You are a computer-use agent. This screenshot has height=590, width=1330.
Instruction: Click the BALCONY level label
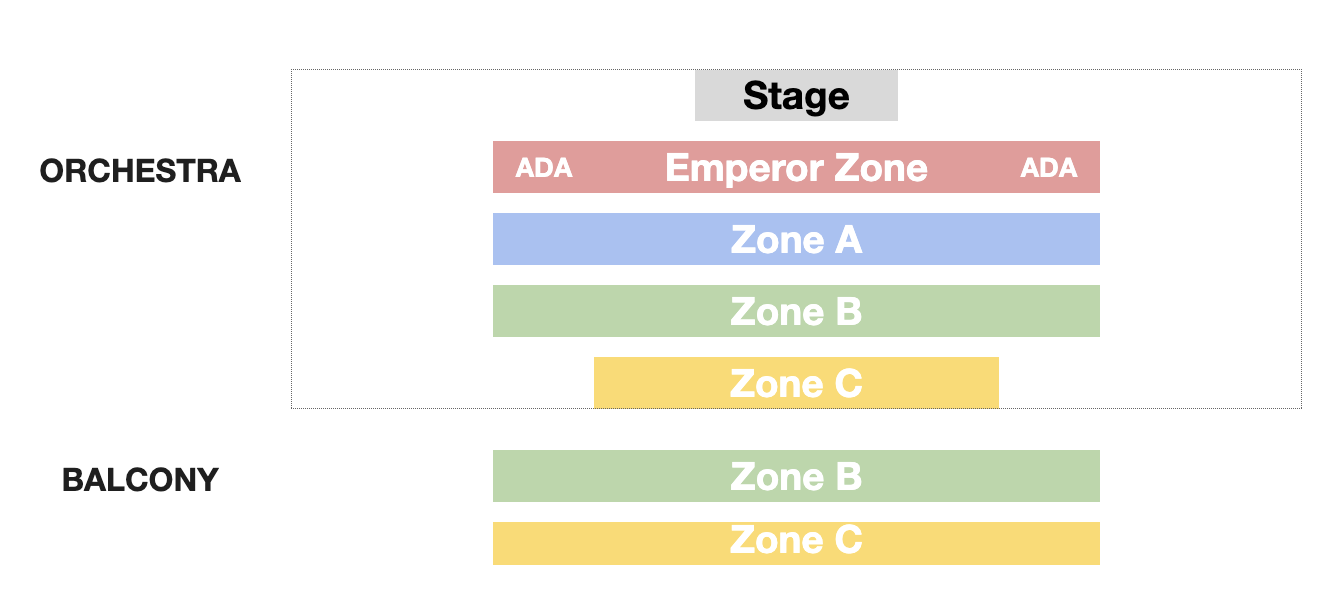(140, 480)
